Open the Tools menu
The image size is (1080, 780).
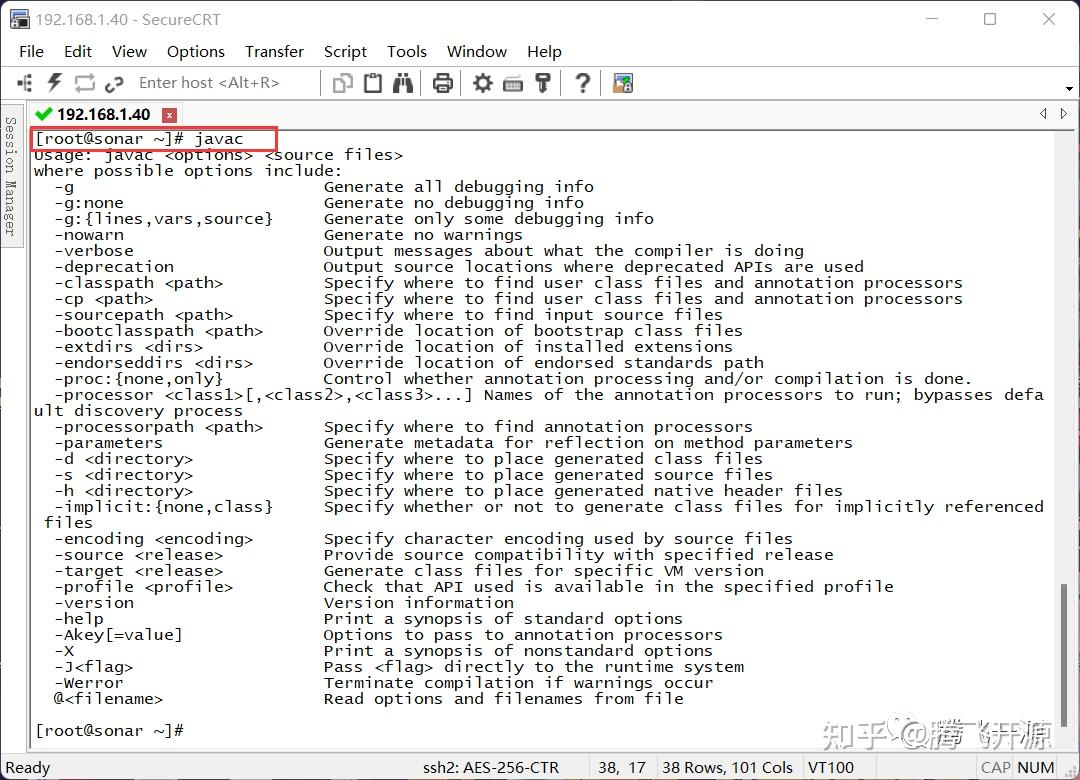click(x=406, y=51)
